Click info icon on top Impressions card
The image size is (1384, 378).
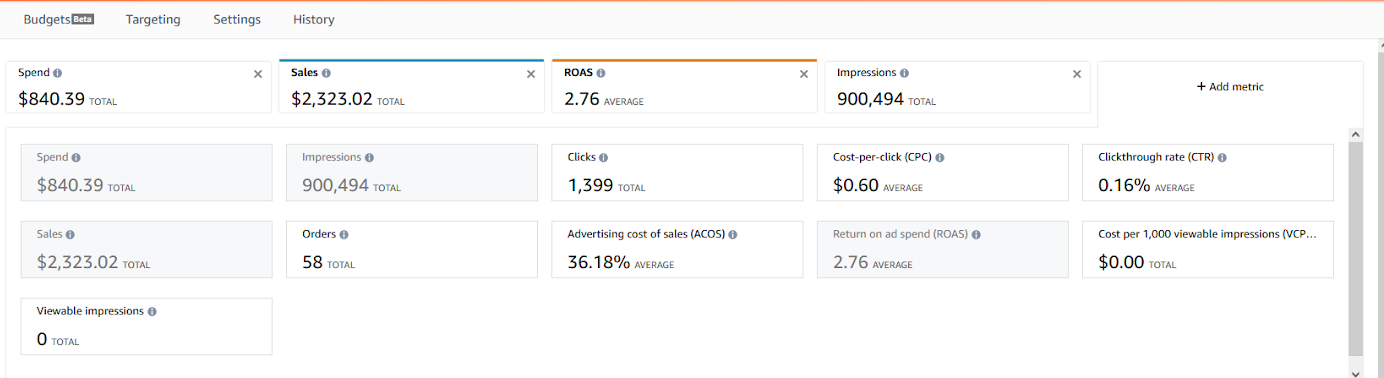[x=904, y=73]
